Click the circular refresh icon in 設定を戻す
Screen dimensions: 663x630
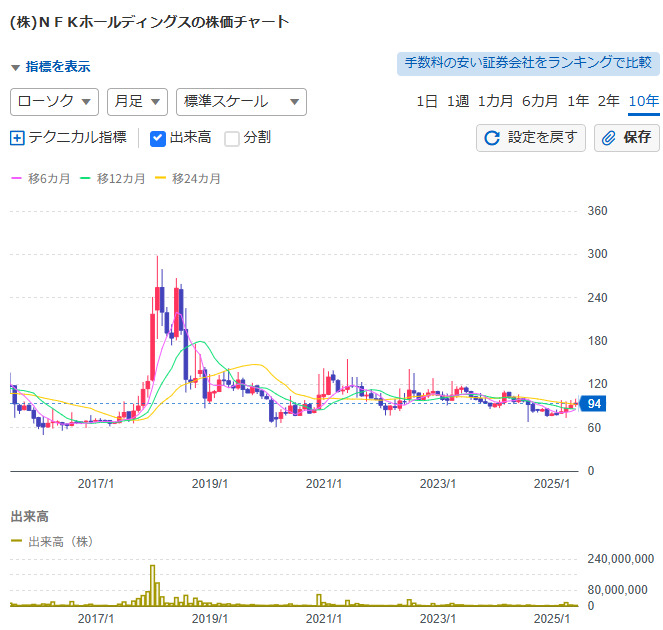click(492, 138)
